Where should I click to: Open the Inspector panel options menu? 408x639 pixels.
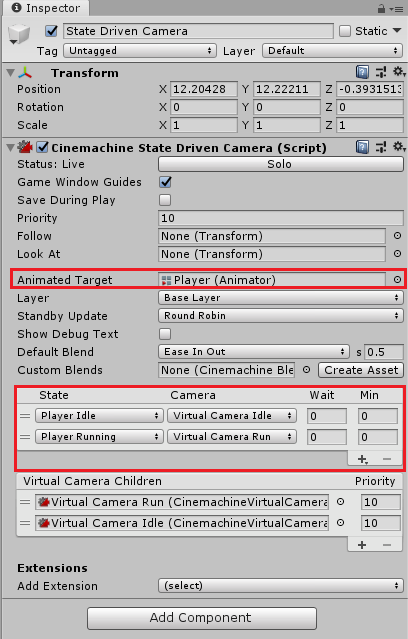click(396, 8)
